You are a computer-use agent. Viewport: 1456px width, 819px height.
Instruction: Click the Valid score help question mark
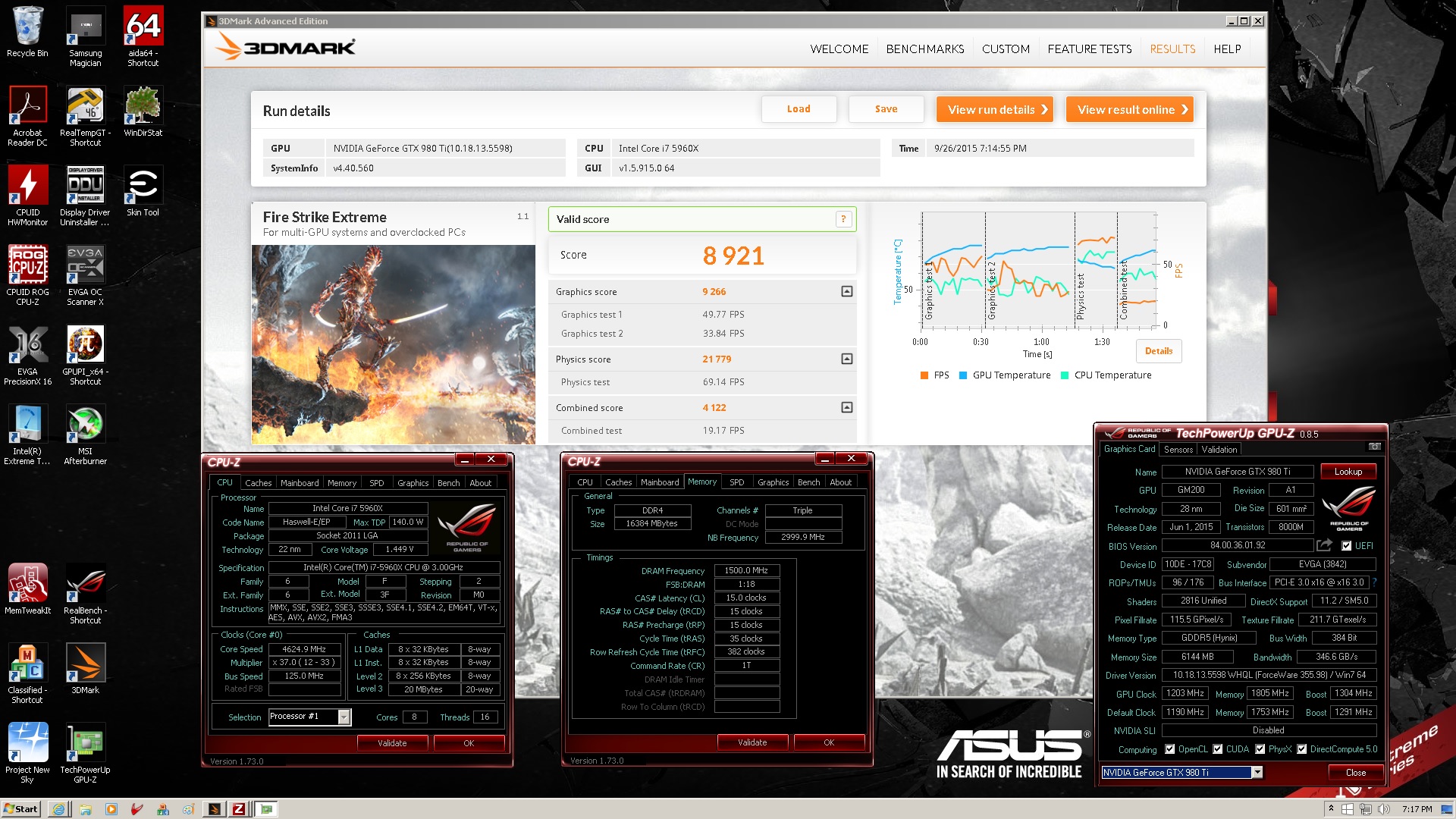[x=843, y=219]
